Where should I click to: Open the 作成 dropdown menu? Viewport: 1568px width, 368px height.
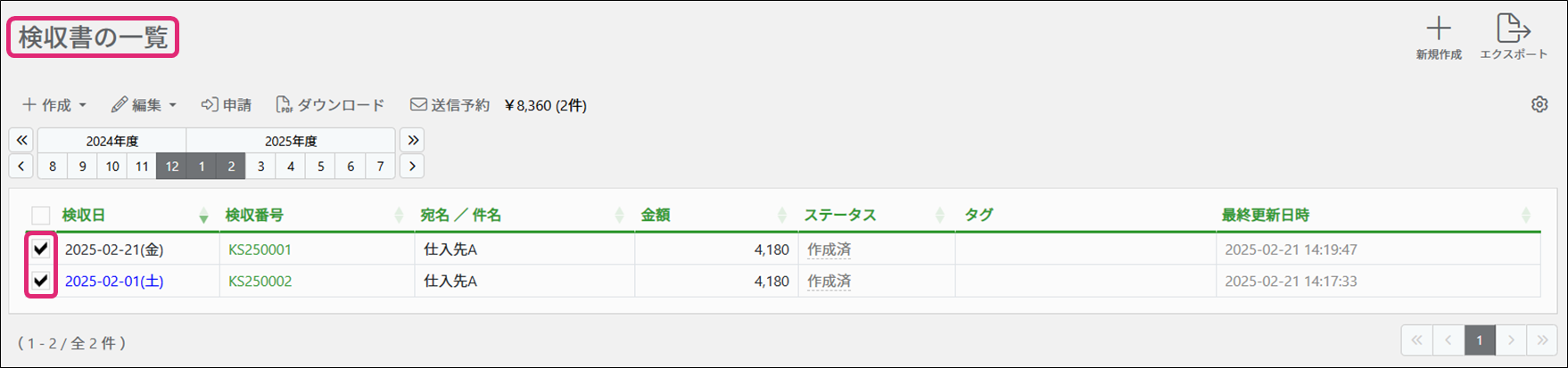click(x=54, y=105)
